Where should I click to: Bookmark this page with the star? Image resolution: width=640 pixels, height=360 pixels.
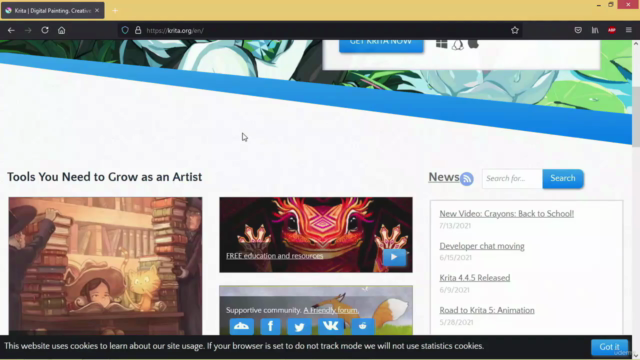pyautogui.click(x=515, y=30)
